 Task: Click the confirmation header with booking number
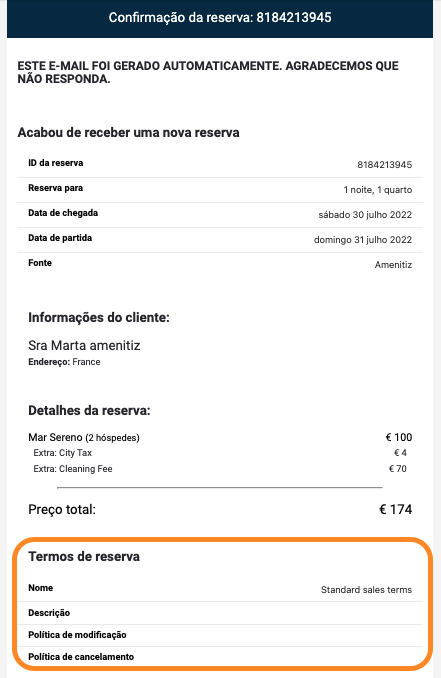click(220, 18)
